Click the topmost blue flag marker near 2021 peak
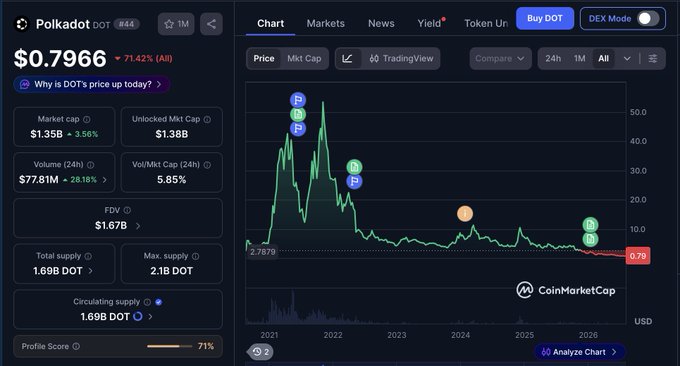The image size is (680, 366). coord(298,100)
